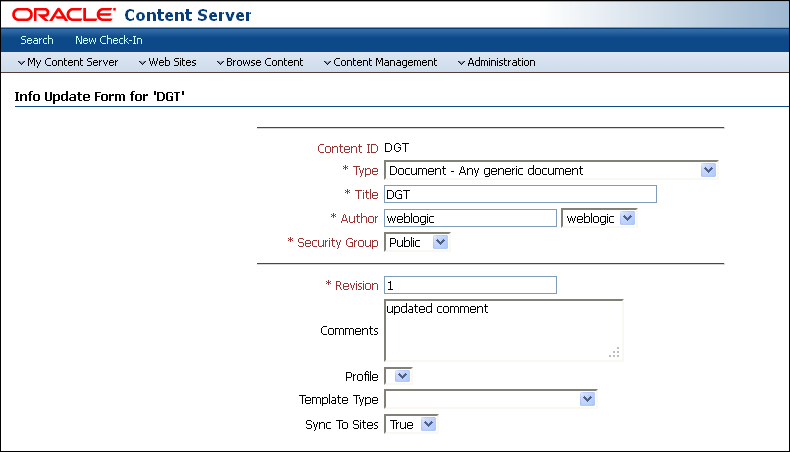This screenshot has height=452, width=790.
Task: Click the Title input field
Action: click(520, 195)
